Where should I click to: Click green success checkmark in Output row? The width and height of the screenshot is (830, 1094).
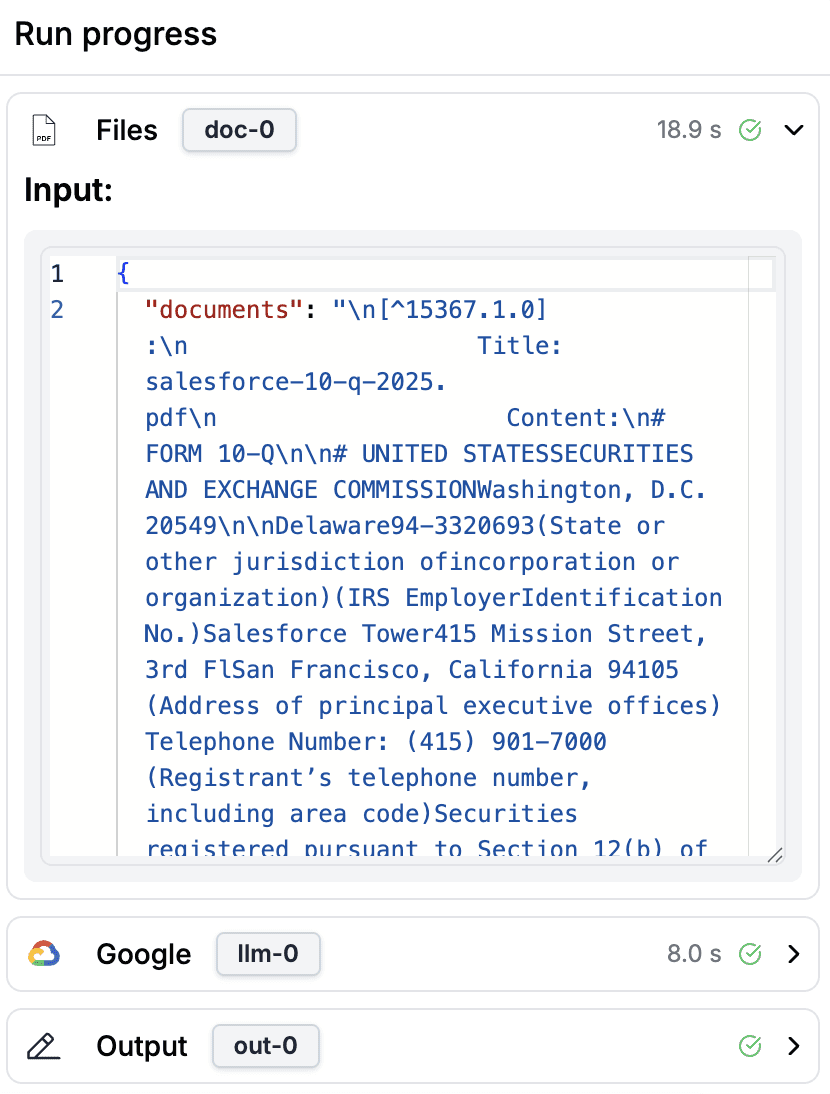click(x=750, y=1046)
